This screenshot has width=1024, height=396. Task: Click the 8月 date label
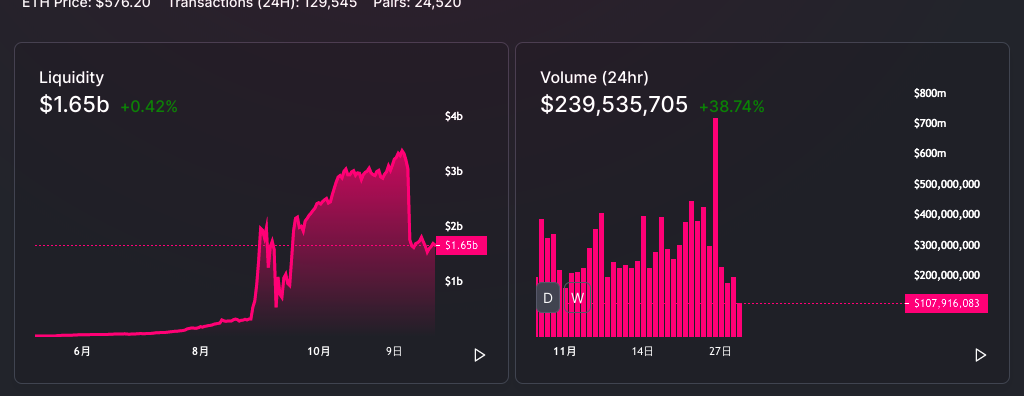[200, 352]
